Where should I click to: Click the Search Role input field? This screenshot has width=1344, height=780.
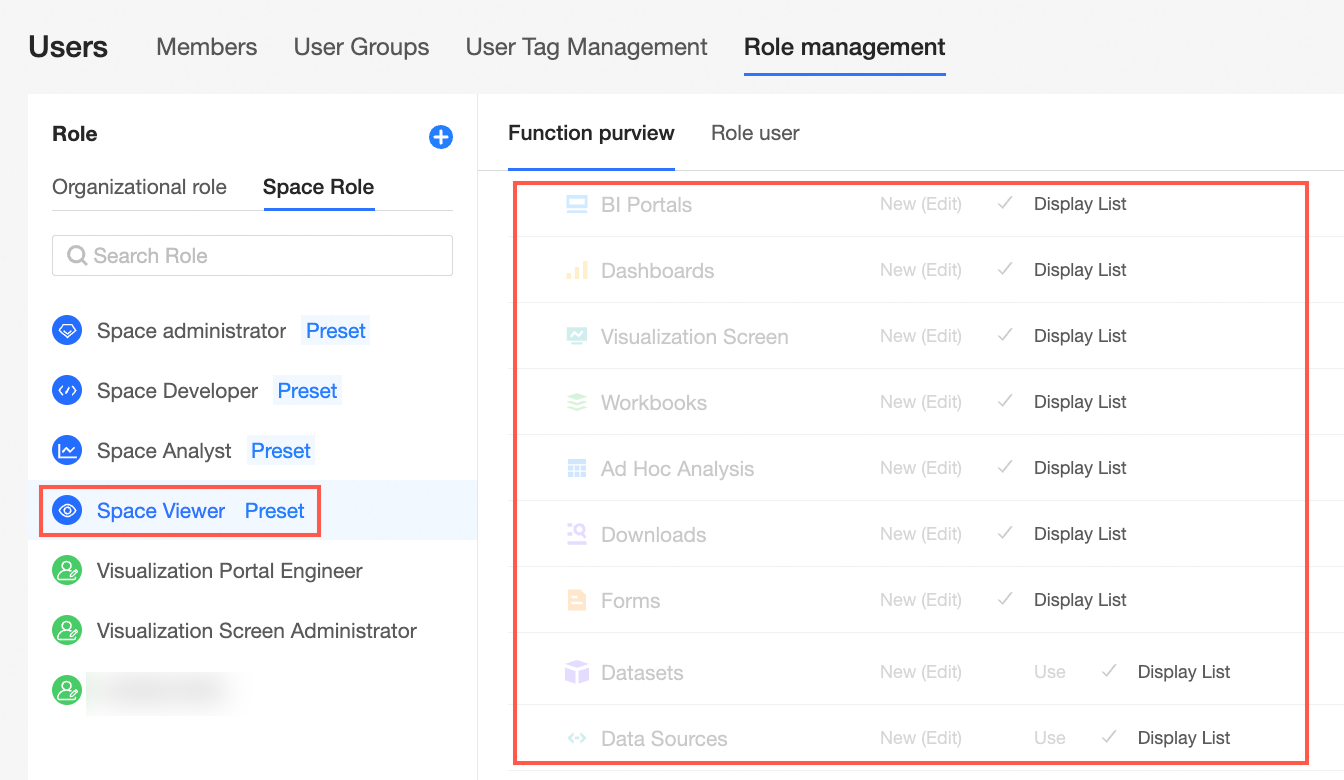pos(252,256)
